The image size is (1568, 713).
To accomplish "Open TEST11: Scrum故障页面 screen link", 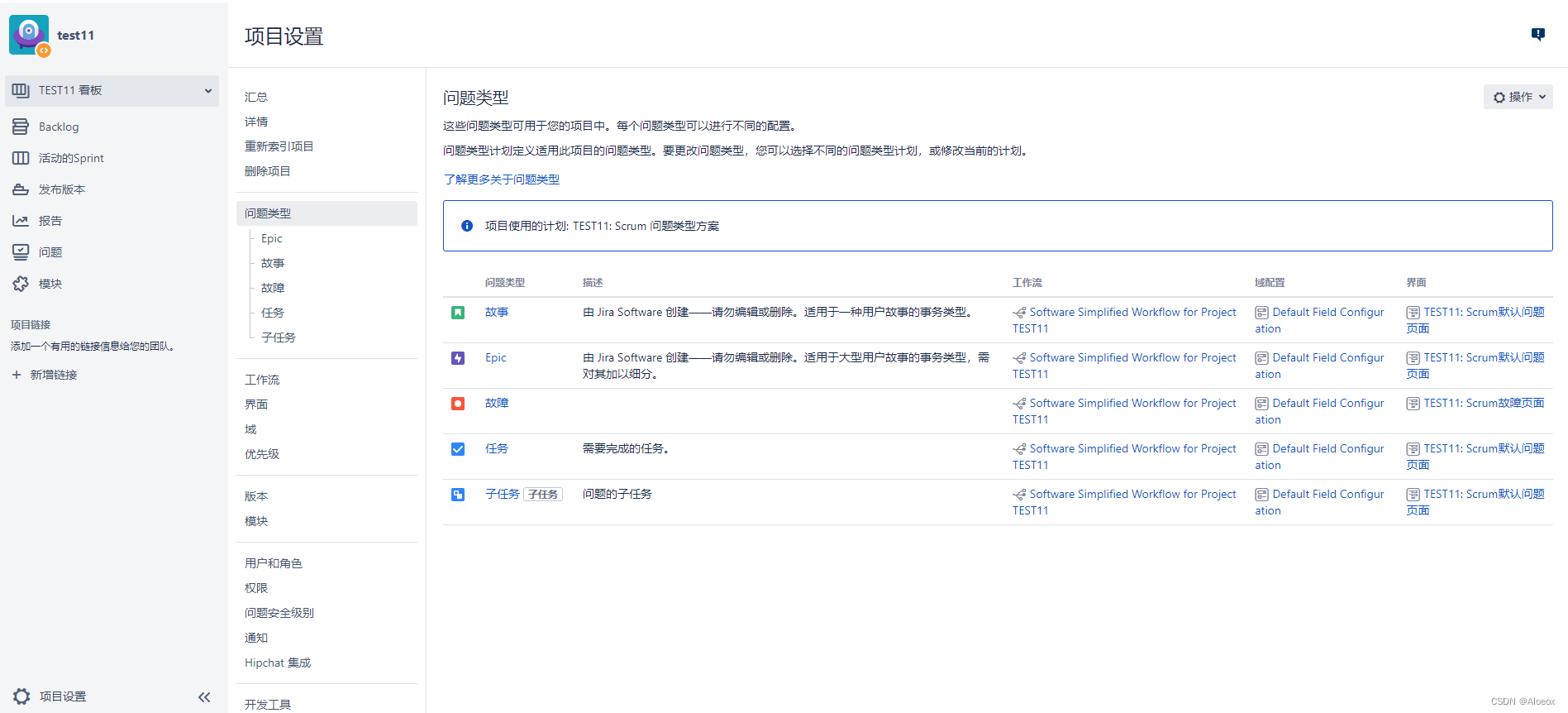I will [1484, 404].
